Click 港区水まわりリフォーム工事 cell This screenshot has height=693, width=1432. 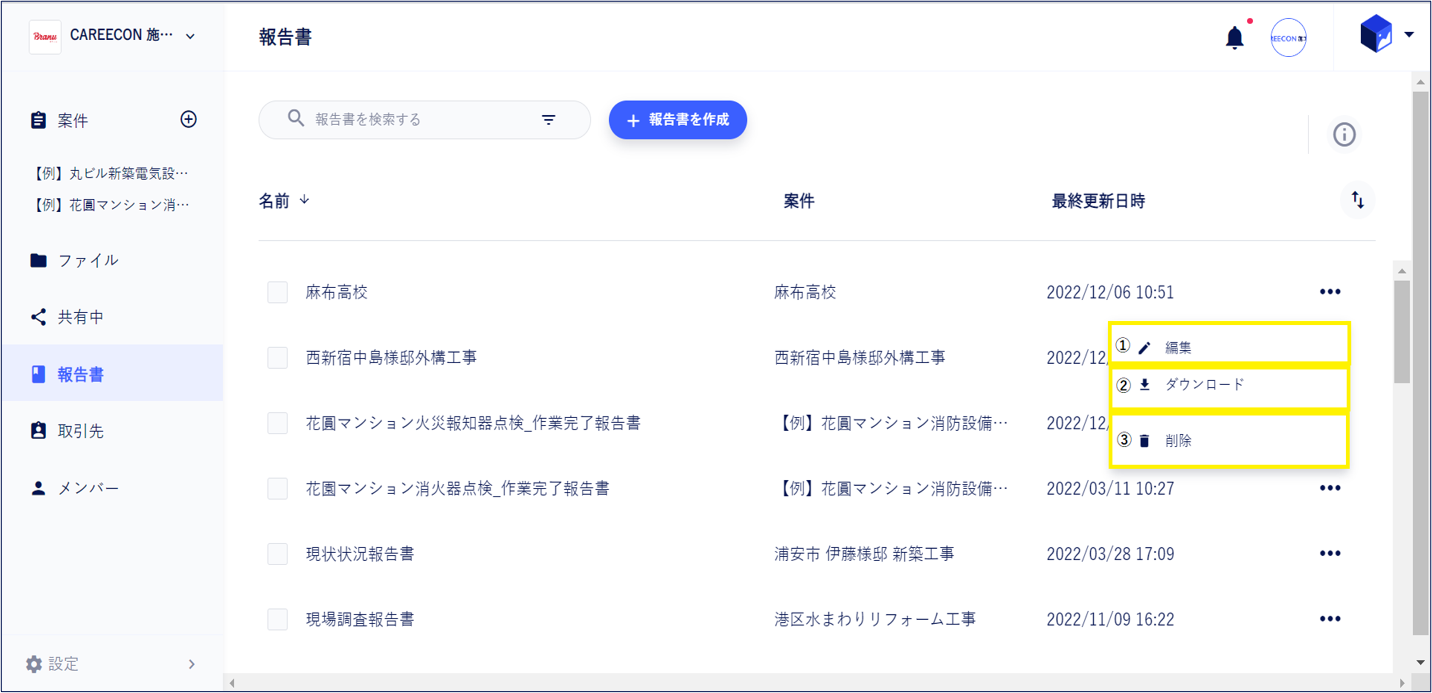(x=875, y=619)
